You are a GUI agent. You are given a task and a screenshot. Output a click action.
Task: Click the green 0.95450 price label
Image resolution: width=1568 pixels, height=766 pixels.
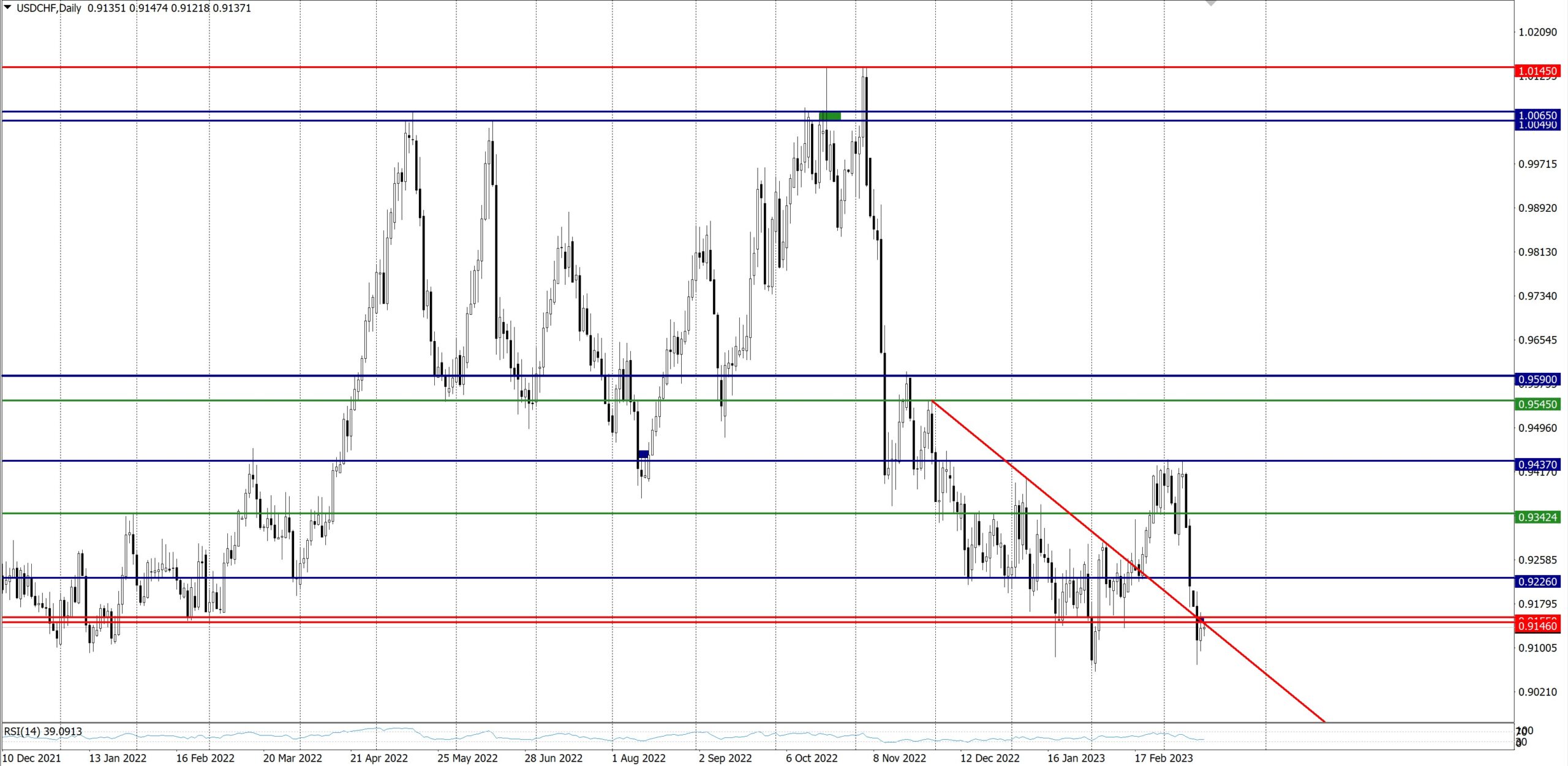pos(1537,404)
